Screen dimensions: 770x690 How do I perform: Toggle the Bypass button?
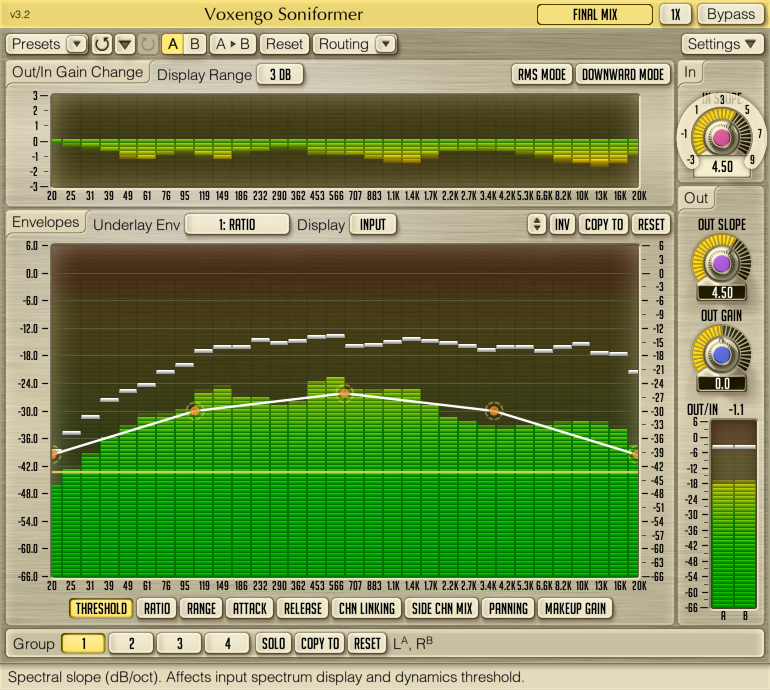(731, 14)
